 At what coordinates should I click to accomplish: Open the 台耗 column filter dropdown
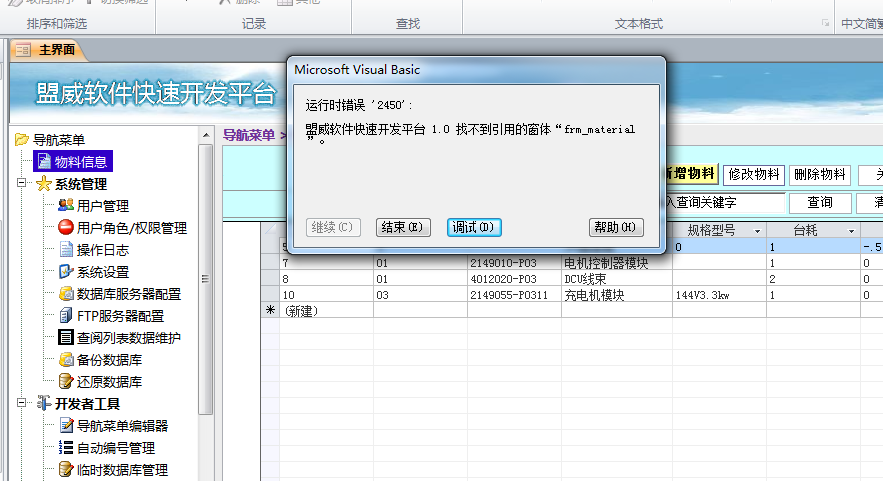[851, 231]
